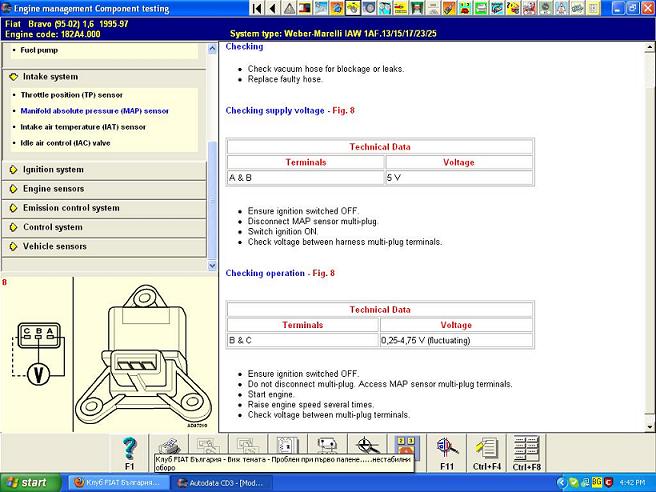Open the Control system section
656x492 pixels.
click(x=52, y=227)
